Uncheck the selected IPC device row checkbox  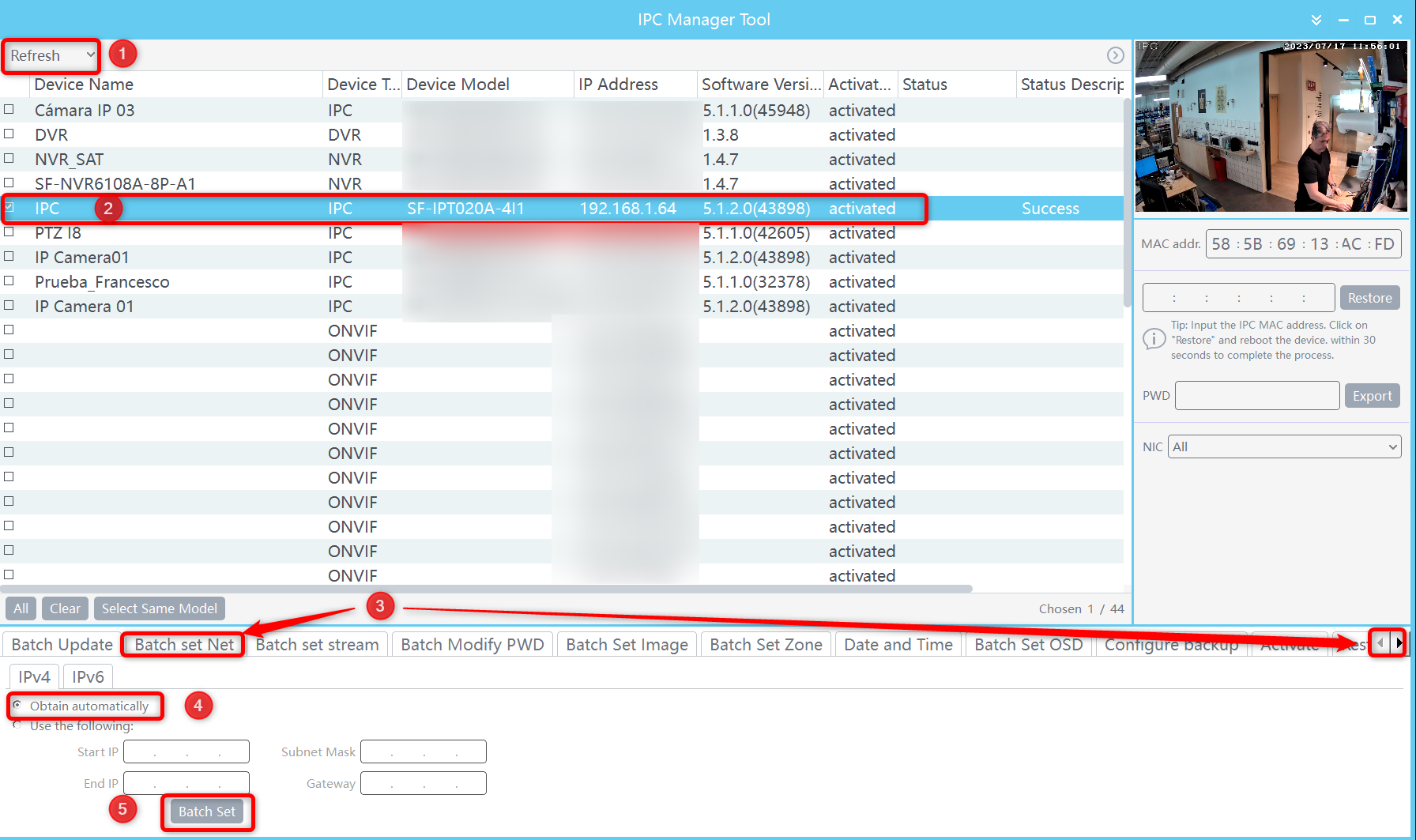point(9,207)
